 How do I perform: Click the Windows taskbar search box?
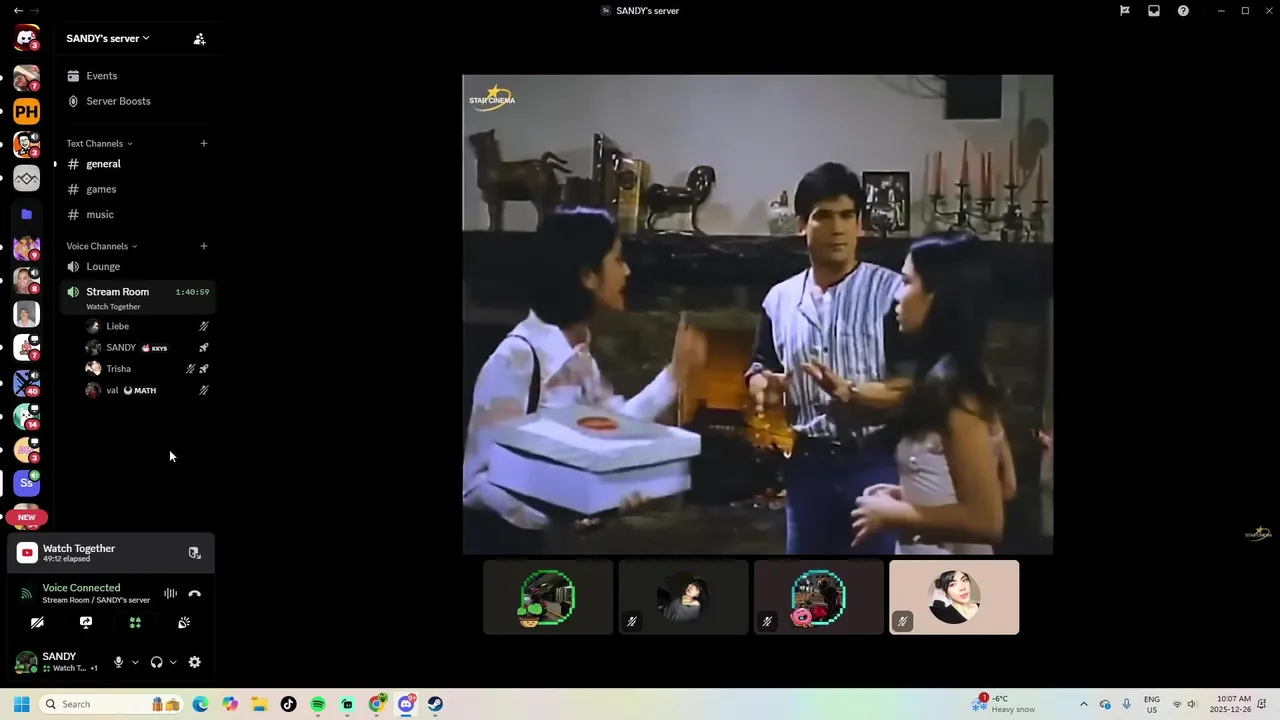coord(110,704)
